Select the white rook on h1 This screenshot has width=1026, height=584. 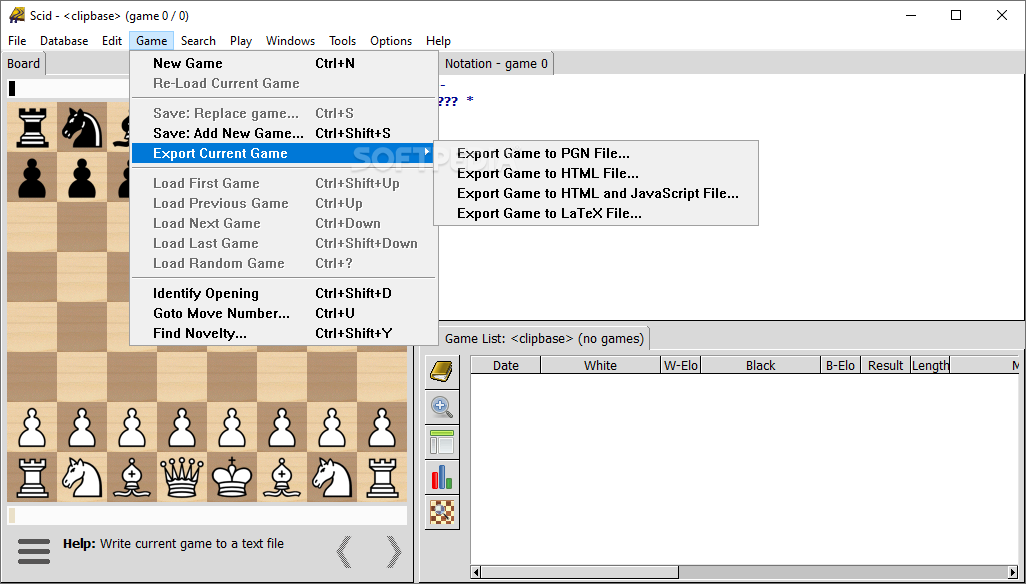tap(381, 477)
